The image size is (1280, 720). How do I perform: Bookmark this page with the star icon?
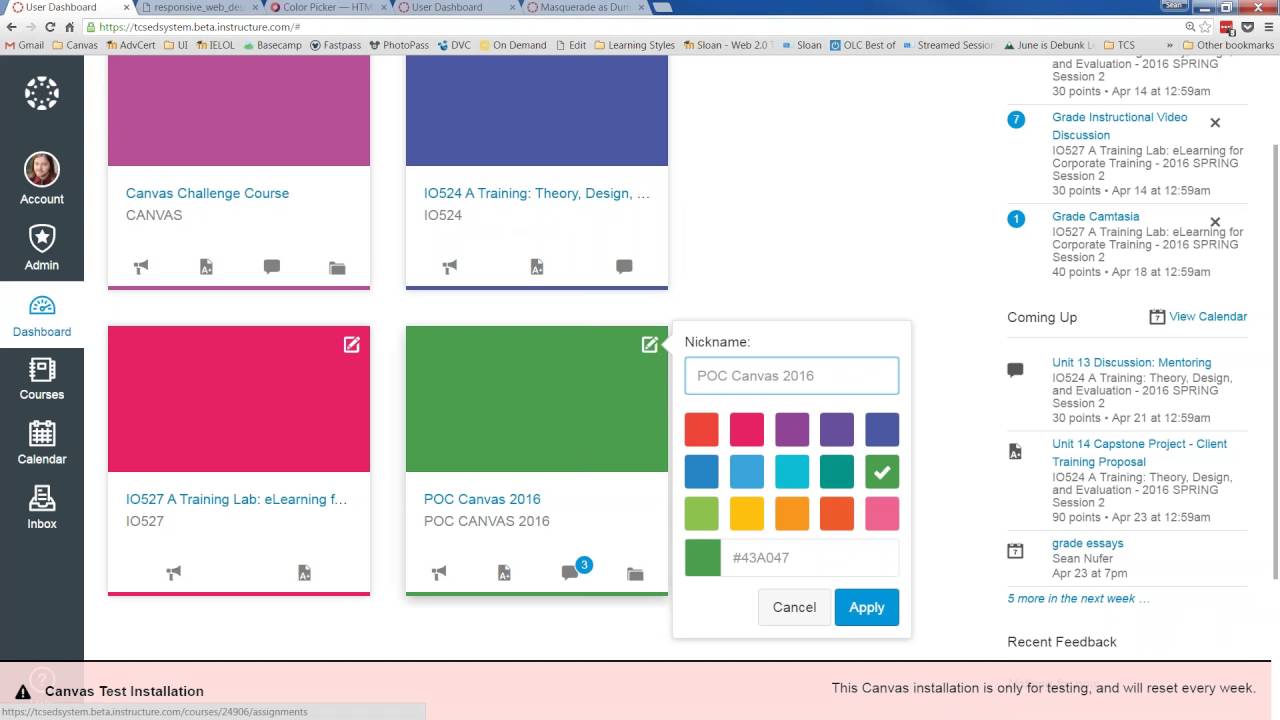click(x=1207, y=27)
